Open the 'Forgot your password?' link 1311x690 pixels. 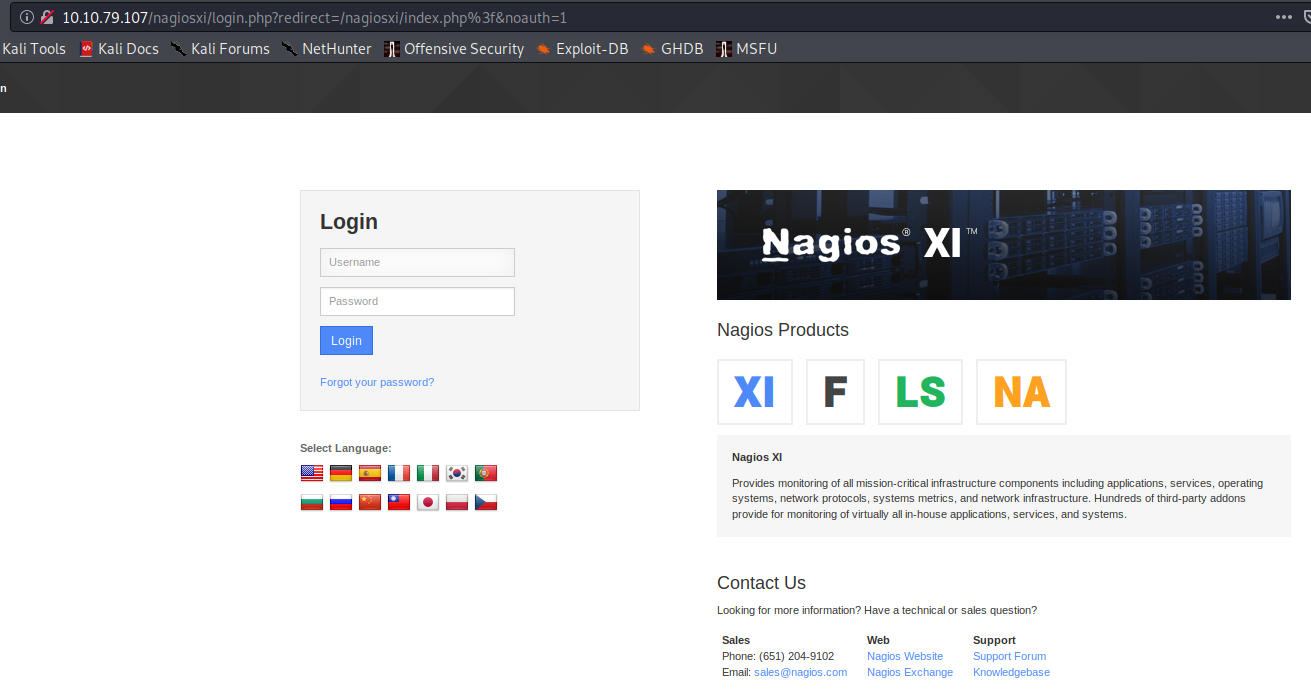point(377,382)
